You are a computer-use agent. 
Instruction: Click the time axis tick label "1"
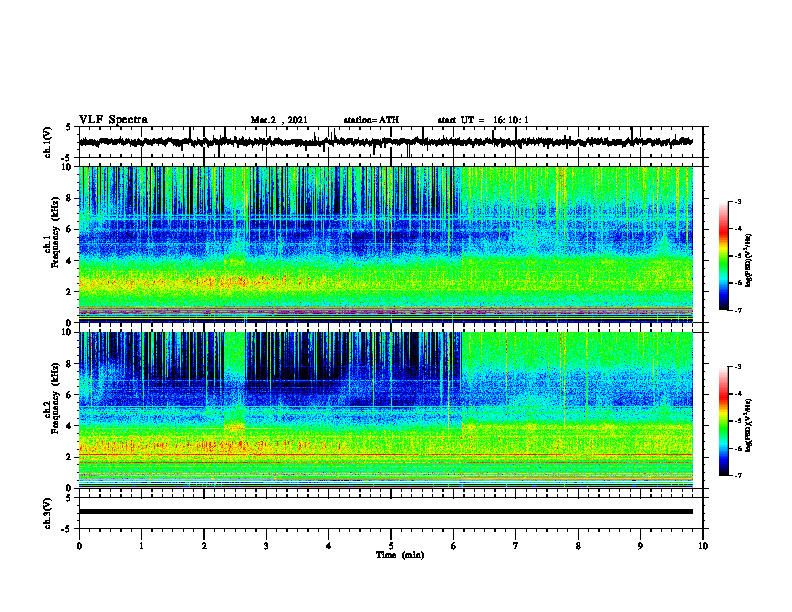[x=141, y=546]
